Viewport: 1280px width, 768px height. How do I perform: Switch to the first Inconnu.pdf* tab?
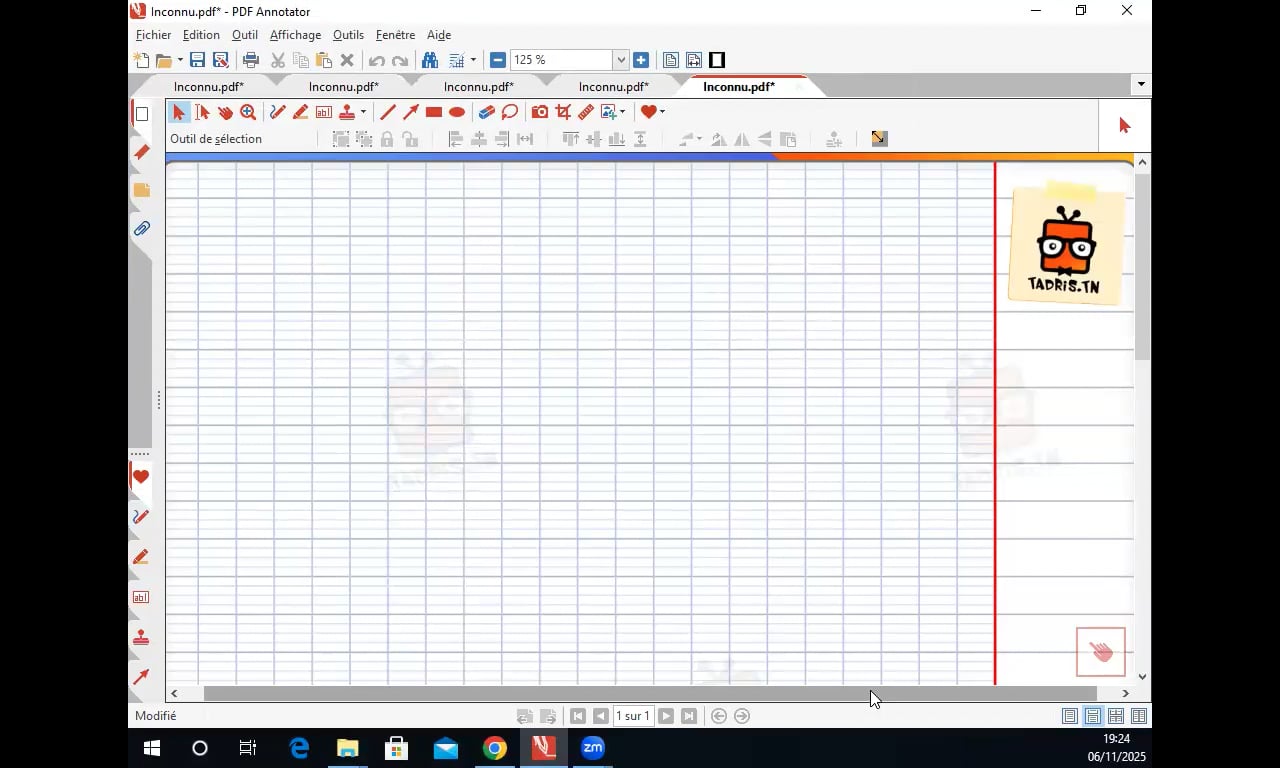pyautogui.click(x=208, y=87)
